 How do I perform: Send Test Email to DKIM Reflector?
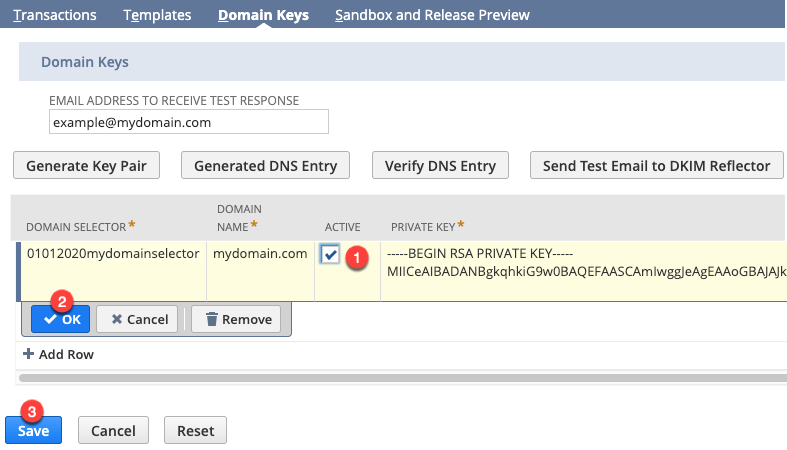656,166
